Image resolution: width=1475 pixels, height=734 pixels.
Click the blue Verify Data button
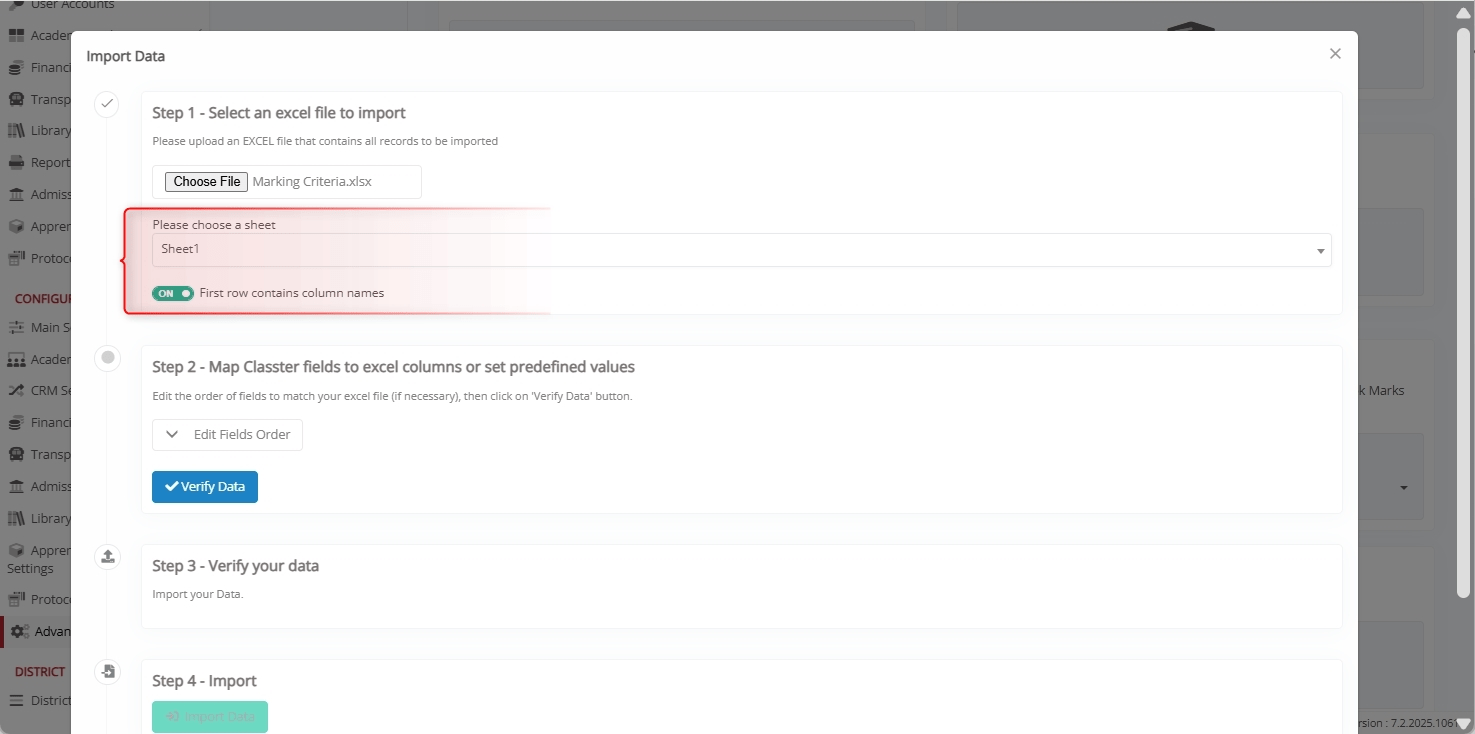[x=205, y=487]
